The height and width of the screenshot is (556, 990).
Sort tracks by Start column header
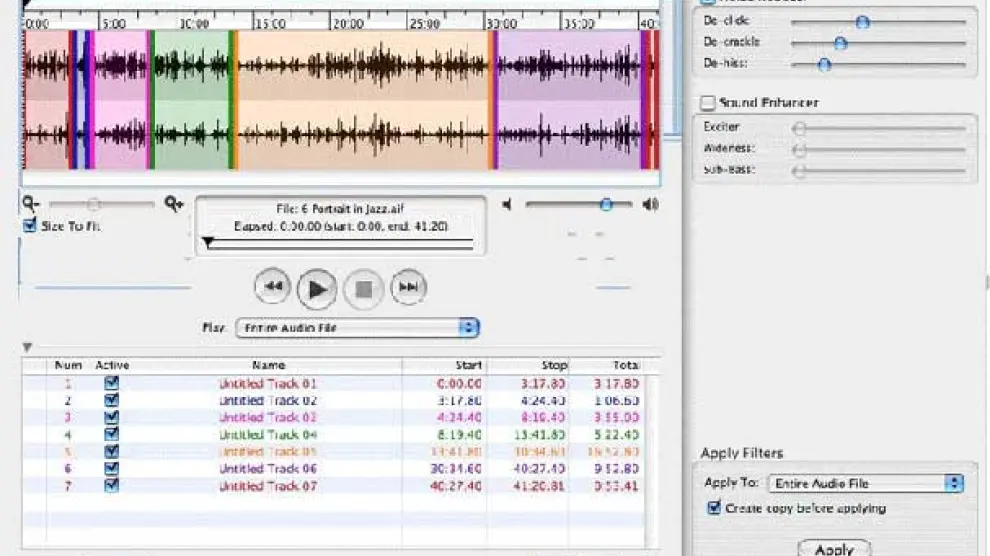(443, 365)
